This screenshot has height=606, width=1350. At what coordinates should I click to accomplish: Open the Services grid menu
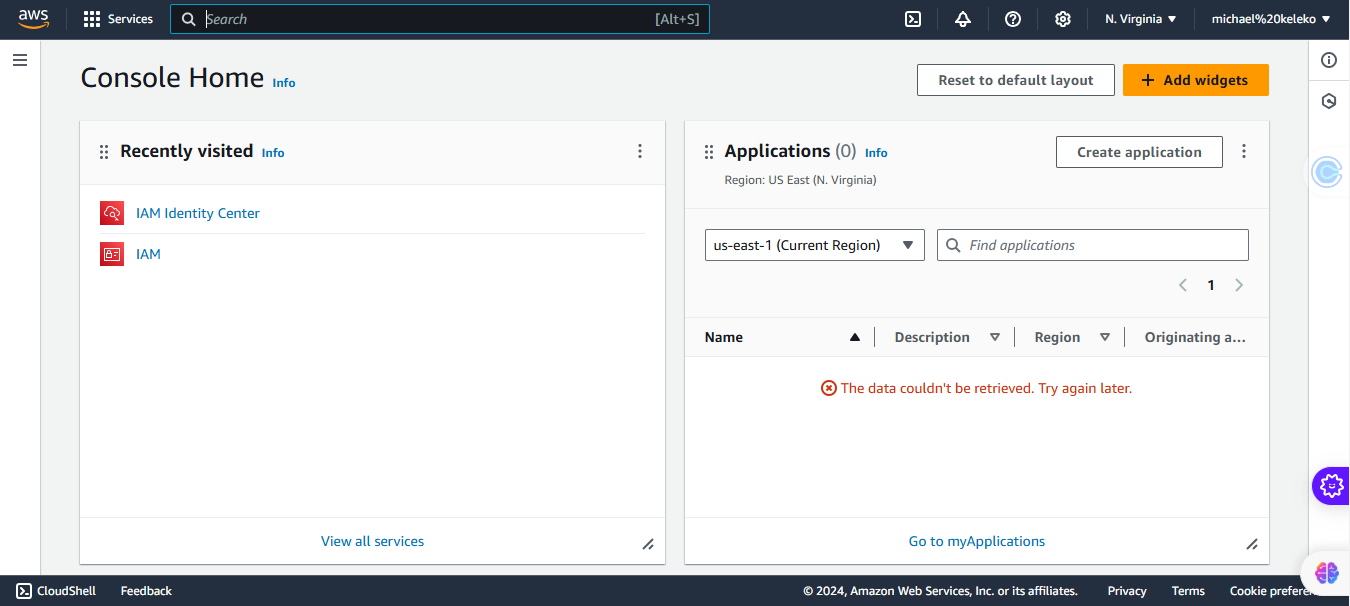118,19
